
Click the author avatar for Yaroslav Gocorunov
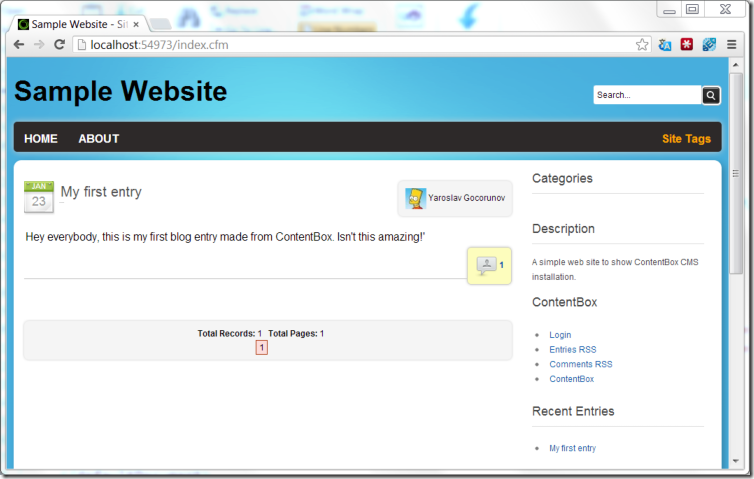(x=415, y=198)
